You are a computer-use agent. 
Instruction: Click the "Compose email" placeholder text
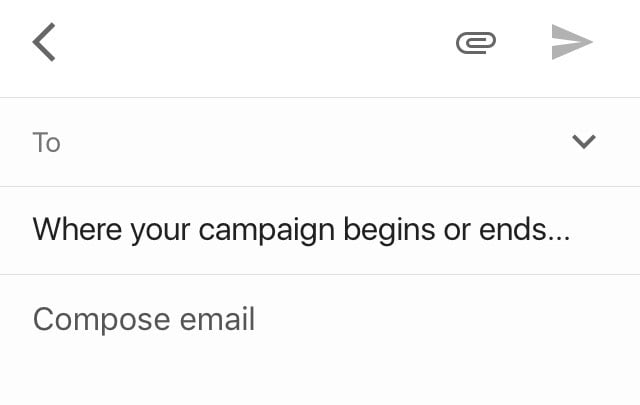tap(144, 320)
